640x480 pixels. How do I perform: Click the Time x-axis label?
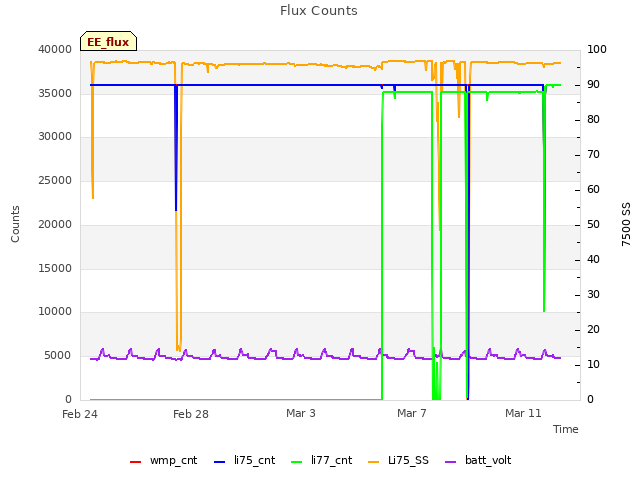coord(566,429)
